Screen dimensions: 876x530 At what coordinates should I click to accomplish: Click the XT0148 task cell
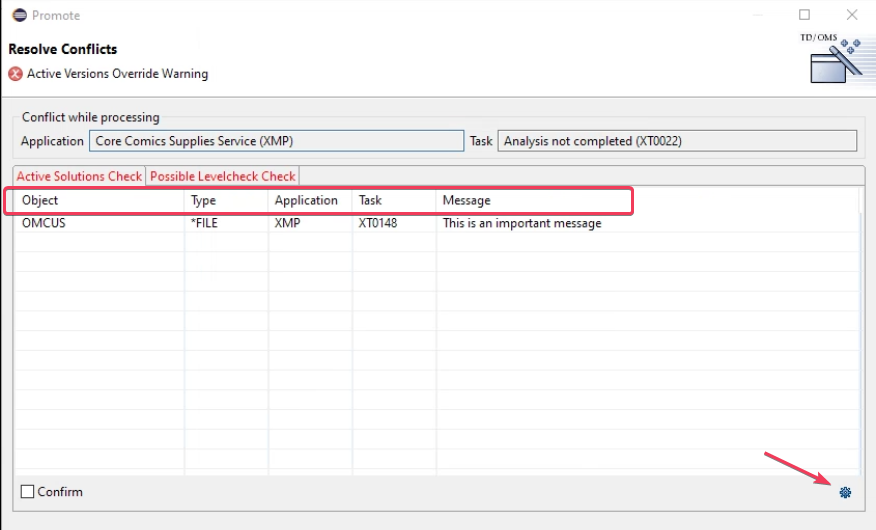378,224
